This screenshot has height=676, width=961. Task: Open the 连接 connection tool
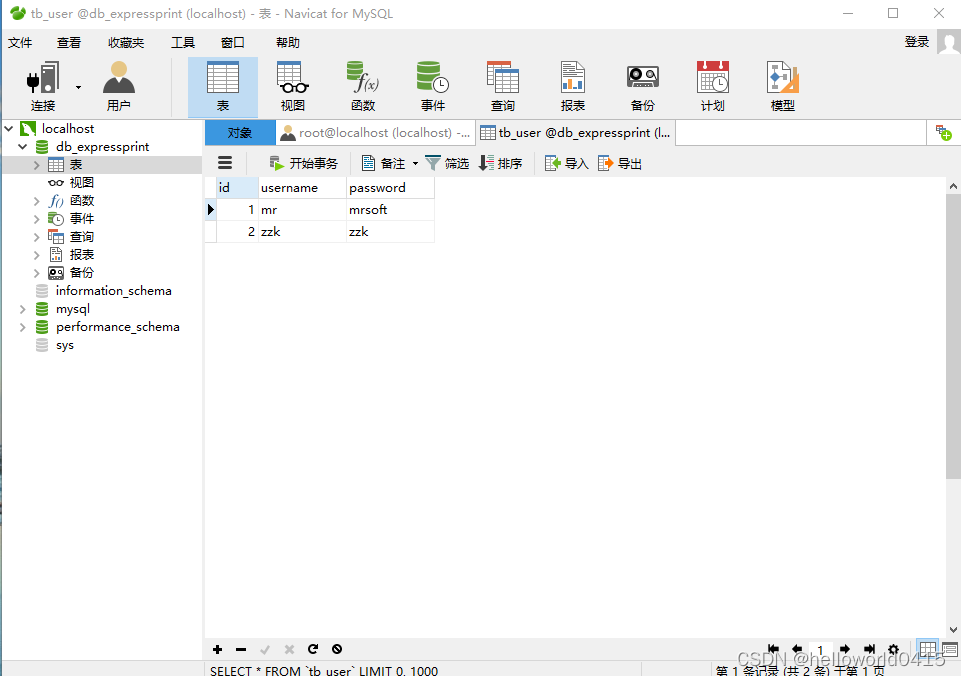(43, 86)
